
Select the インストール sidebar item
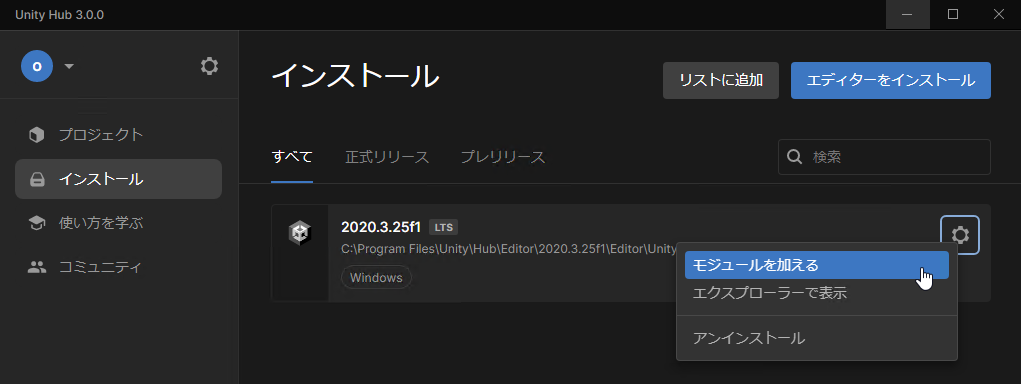coord(119,179)
